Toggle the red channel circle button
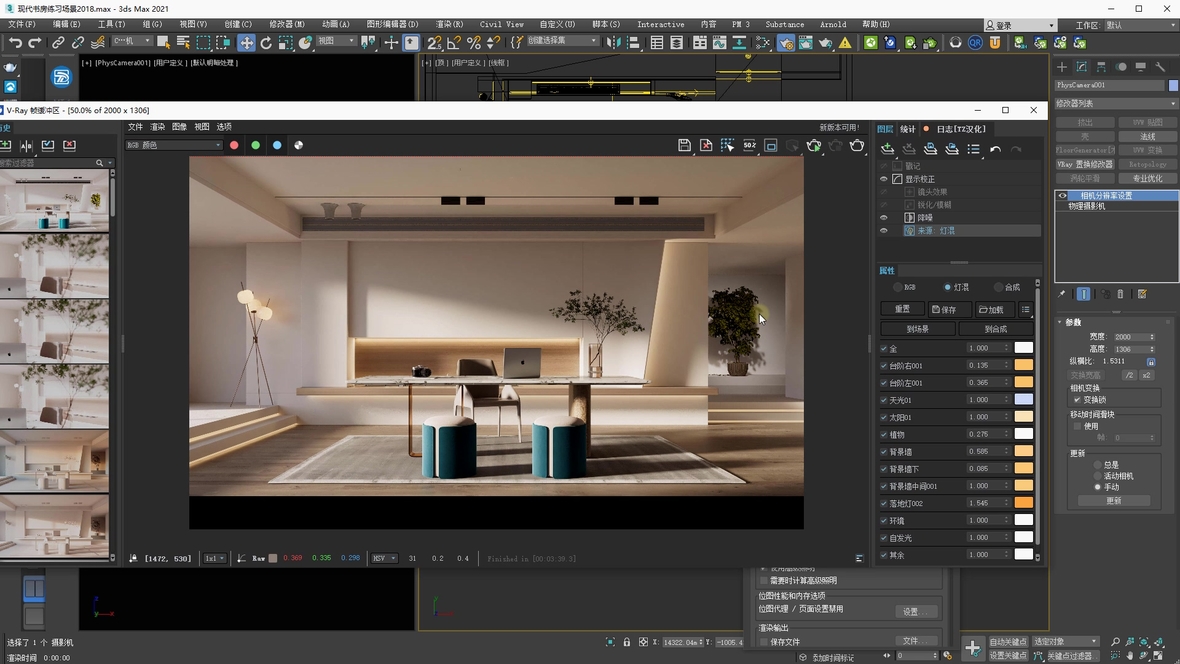Screen dimensions: 1180x664 234,145
